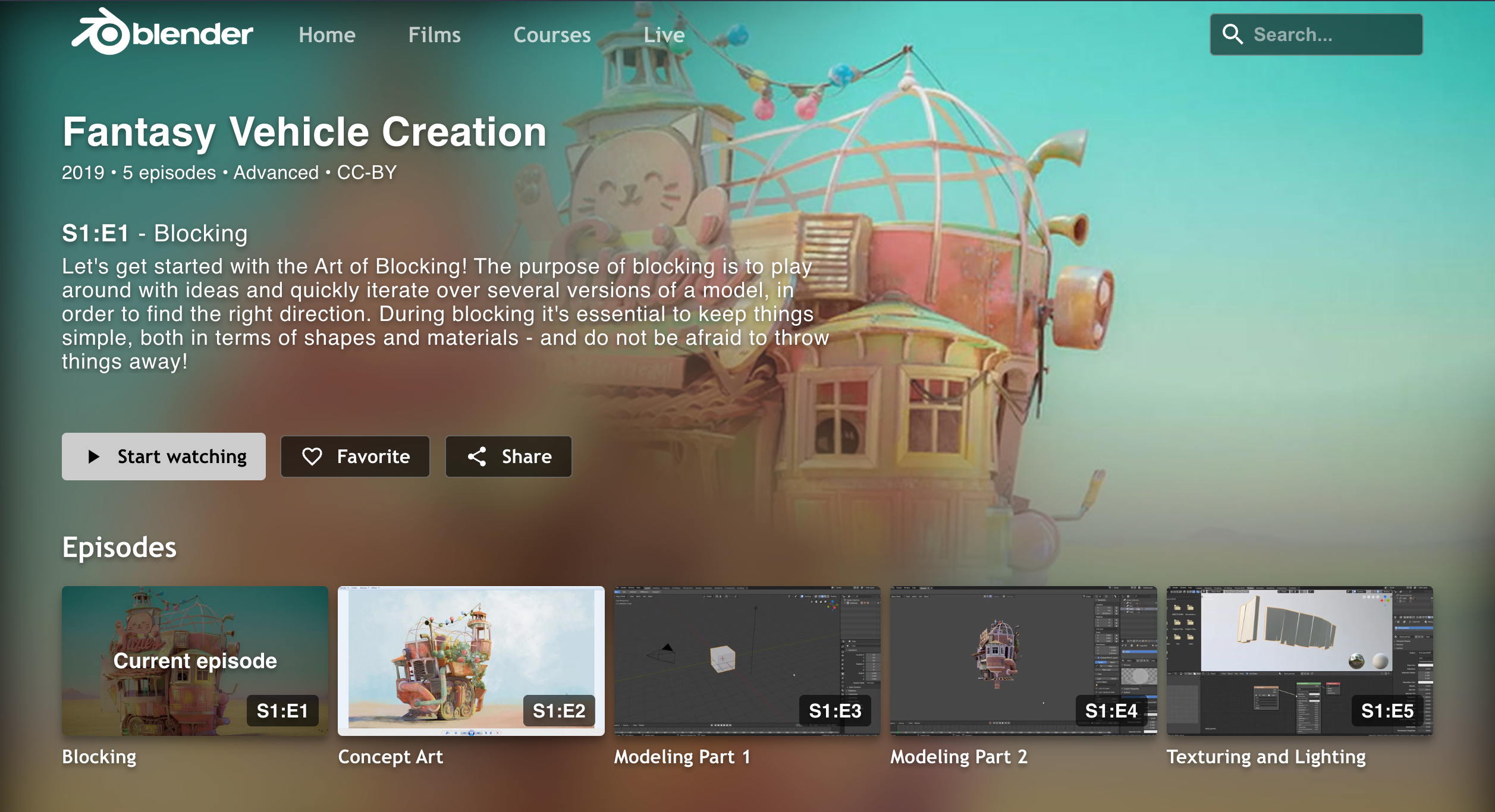
Task: Click the play triangle icon
Action: (x=93, y=457)
